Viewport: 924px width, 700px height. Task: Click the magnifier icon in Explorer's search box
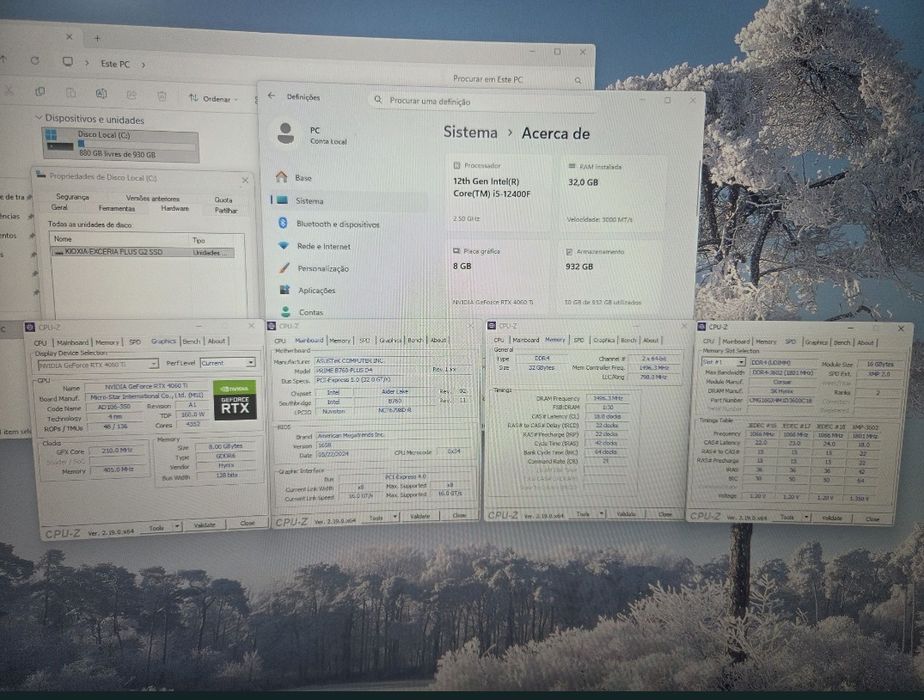tap(578, 80)
